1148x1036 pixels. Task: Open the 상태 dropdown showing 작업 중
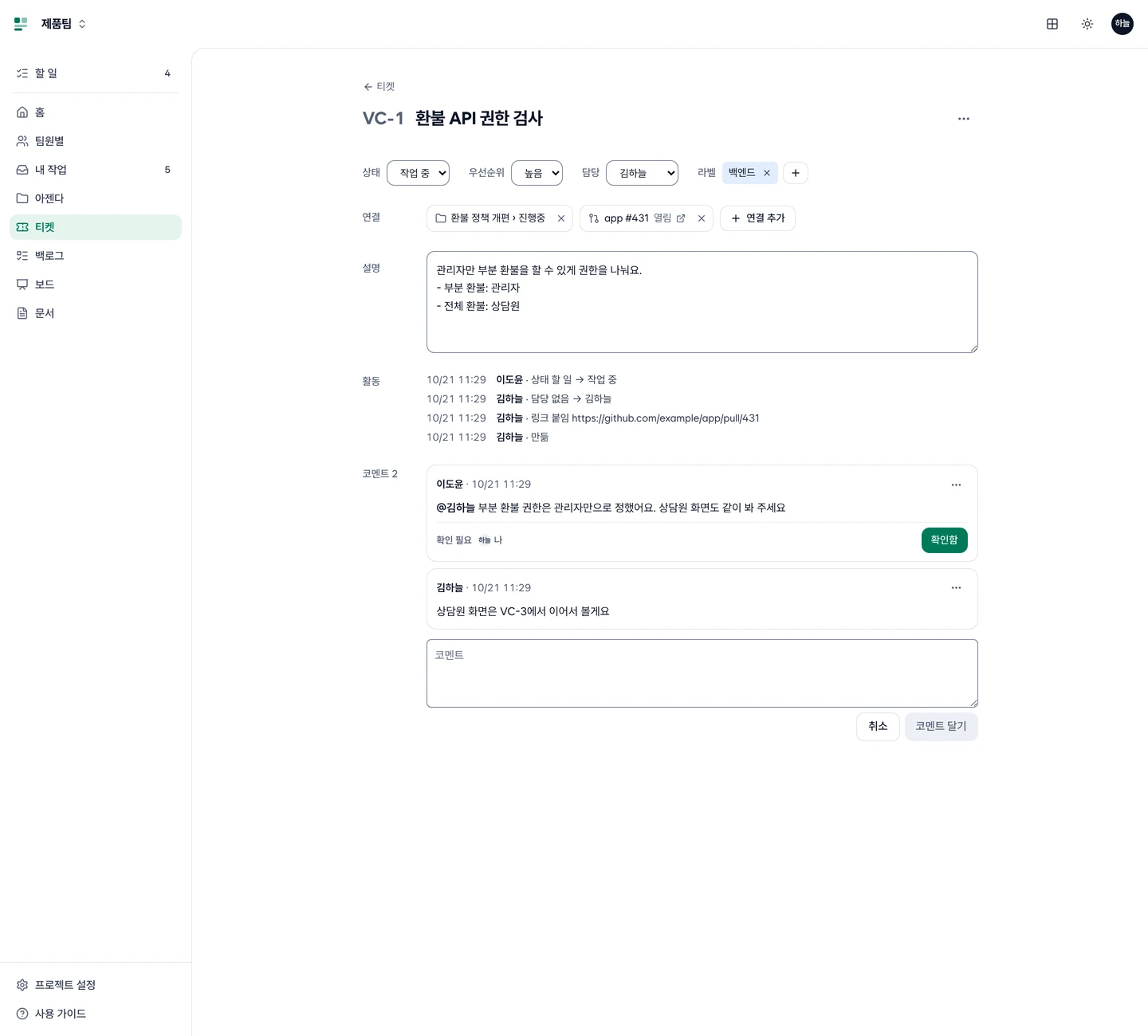click(x=418, y=173)
